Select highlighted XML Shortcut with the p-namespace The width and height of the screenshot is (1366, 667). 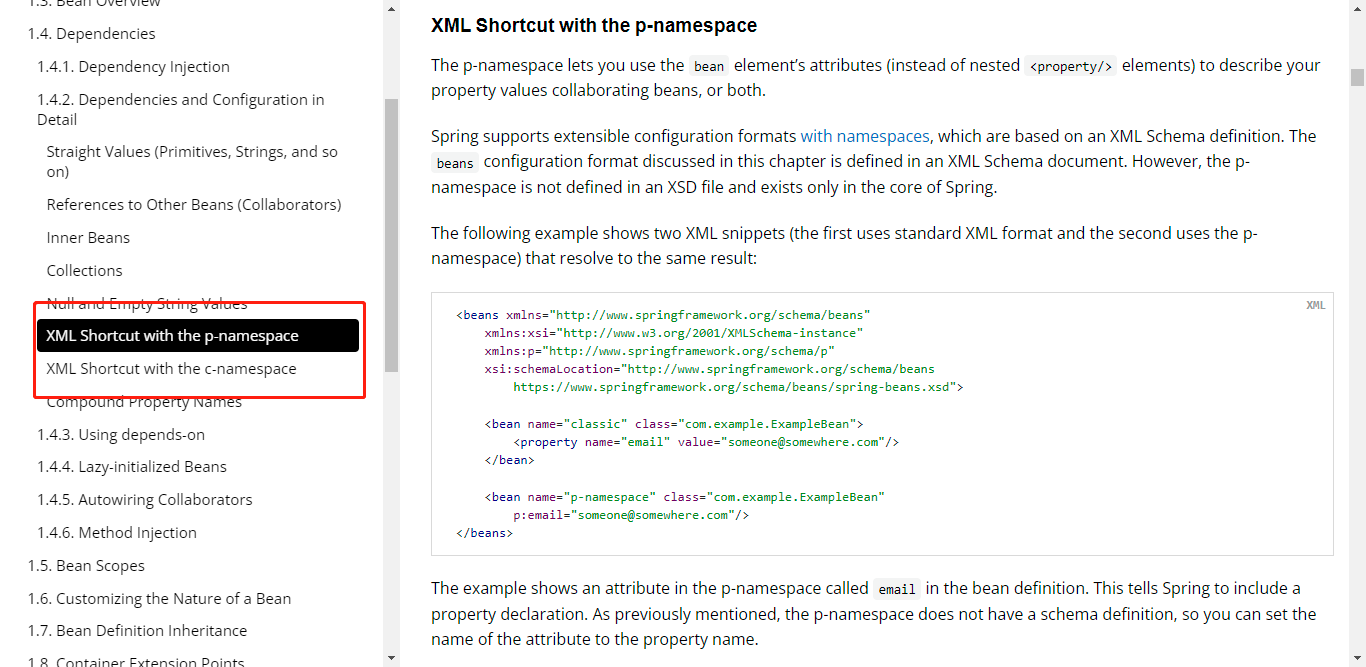pyautogui.click(x=172, y=336)
